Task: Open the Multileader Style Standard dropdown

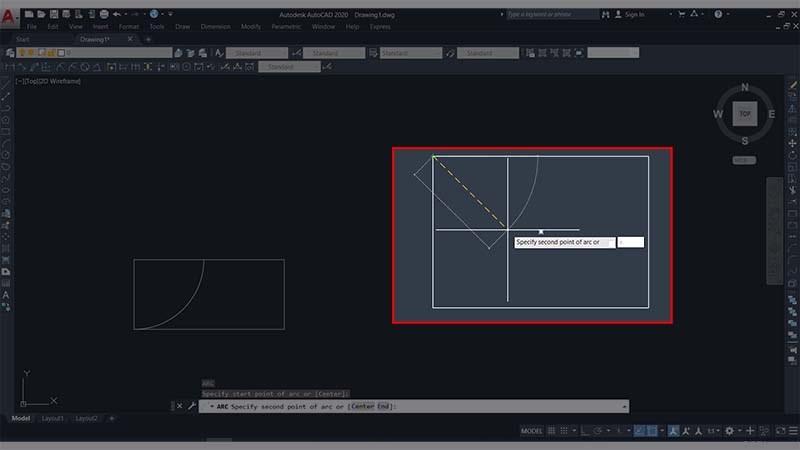Action: [x=488, y=53]
